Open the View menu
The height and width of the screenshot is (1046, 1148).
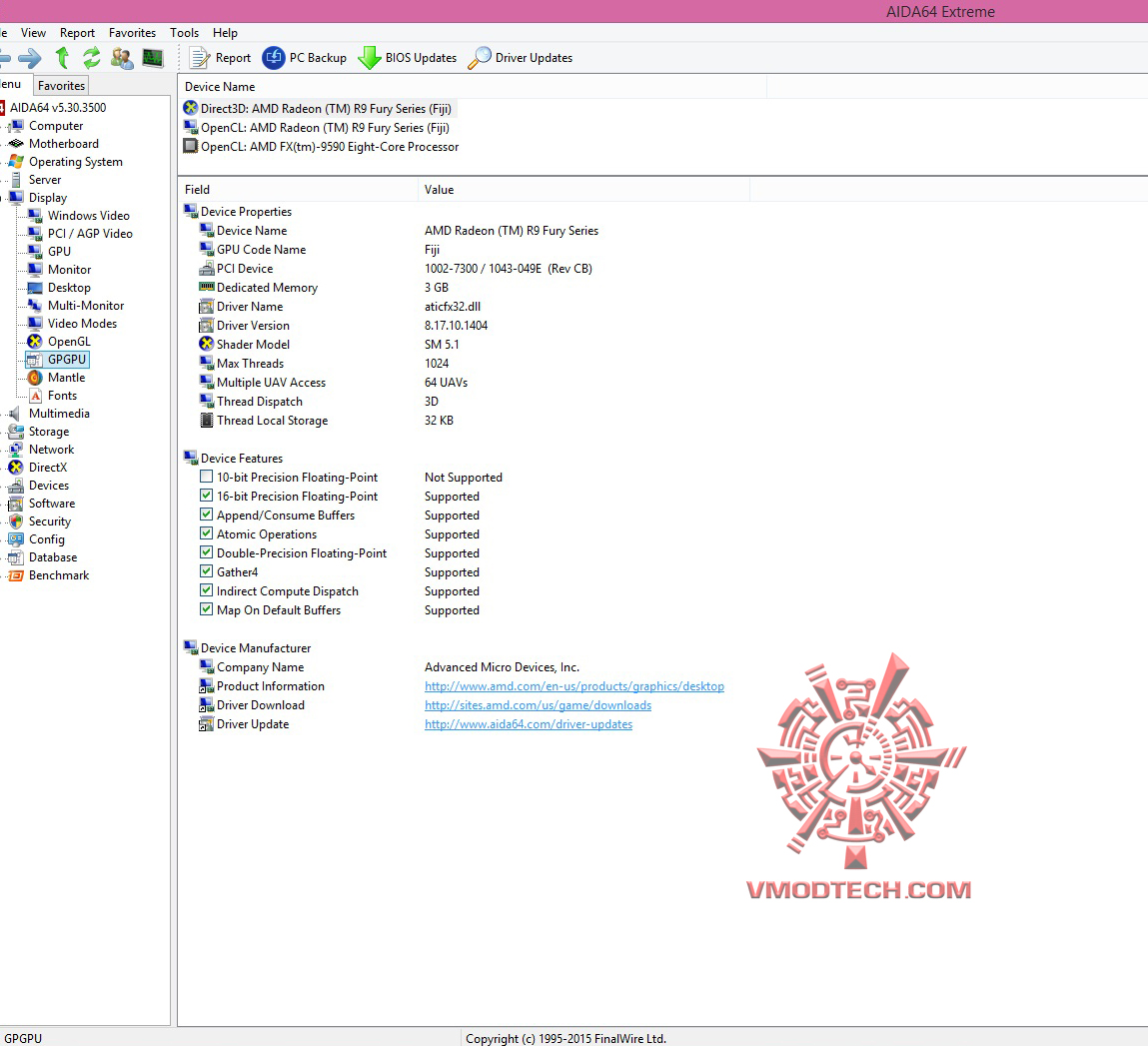(x=33, y=33)
